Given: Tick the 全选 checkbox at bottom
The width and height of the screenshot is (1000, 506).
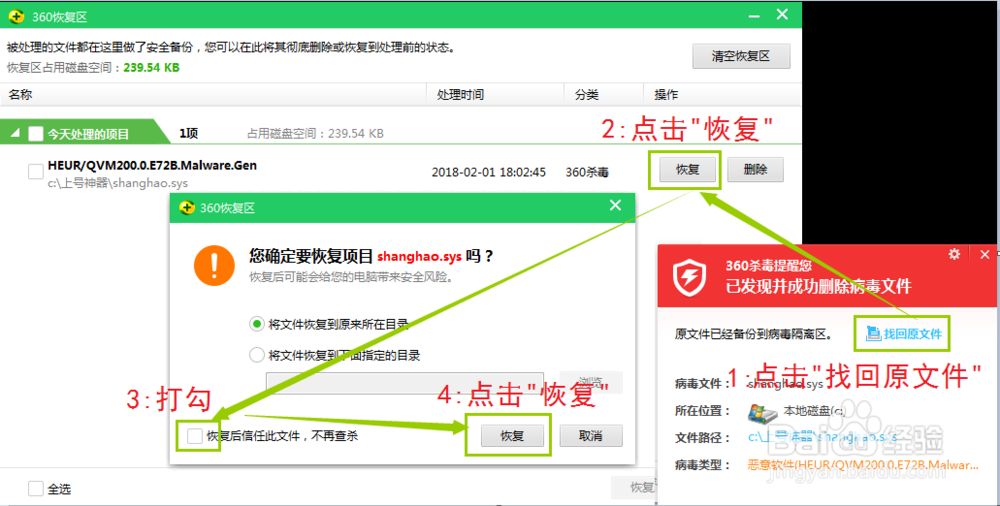Looking at the screenshot, I should point(36,489).
